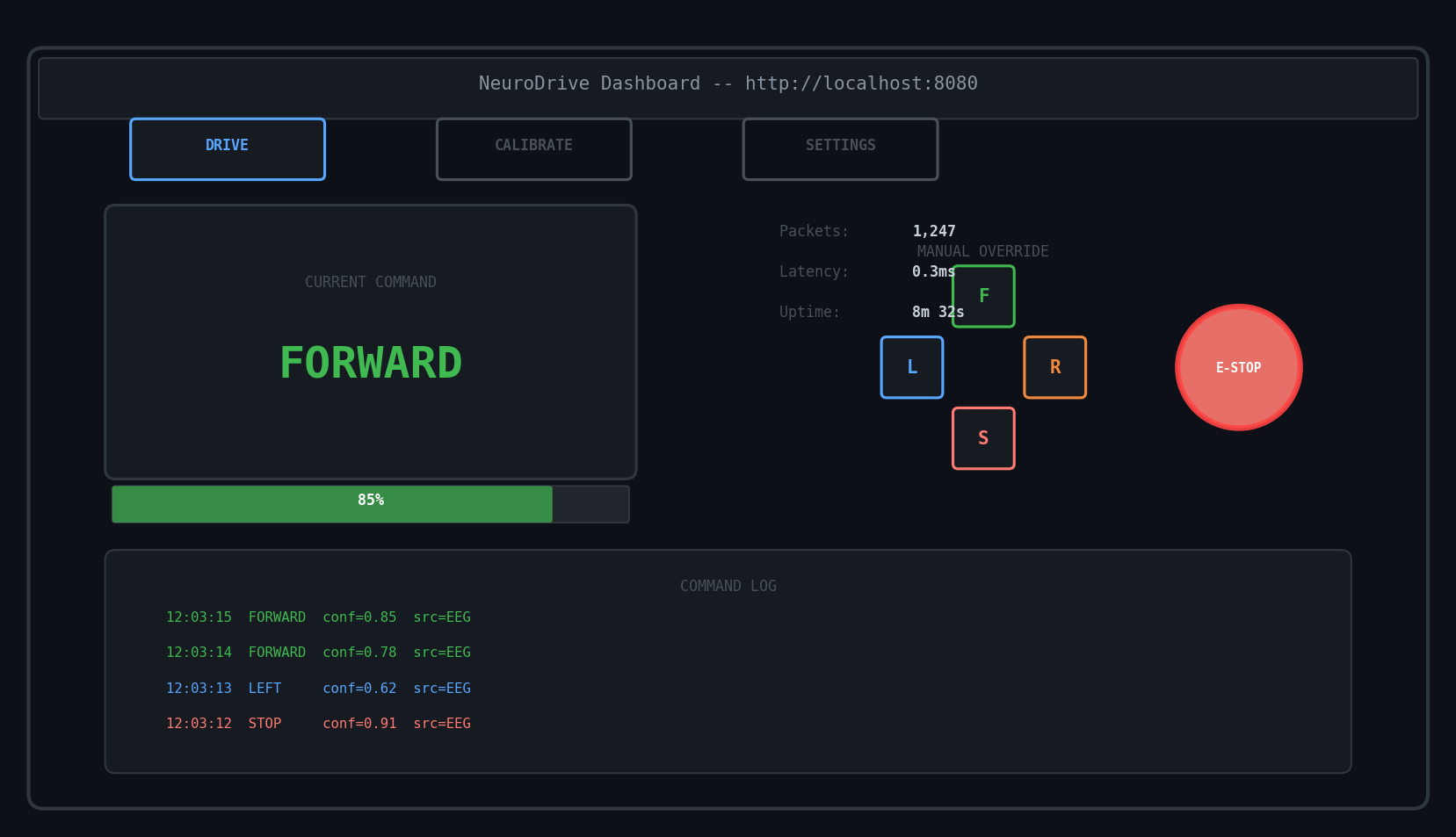The height and width of the screenshot is (837, 1456).
Task: Switch to the CALIBRATE tab
Action: (x=533, y=148)
